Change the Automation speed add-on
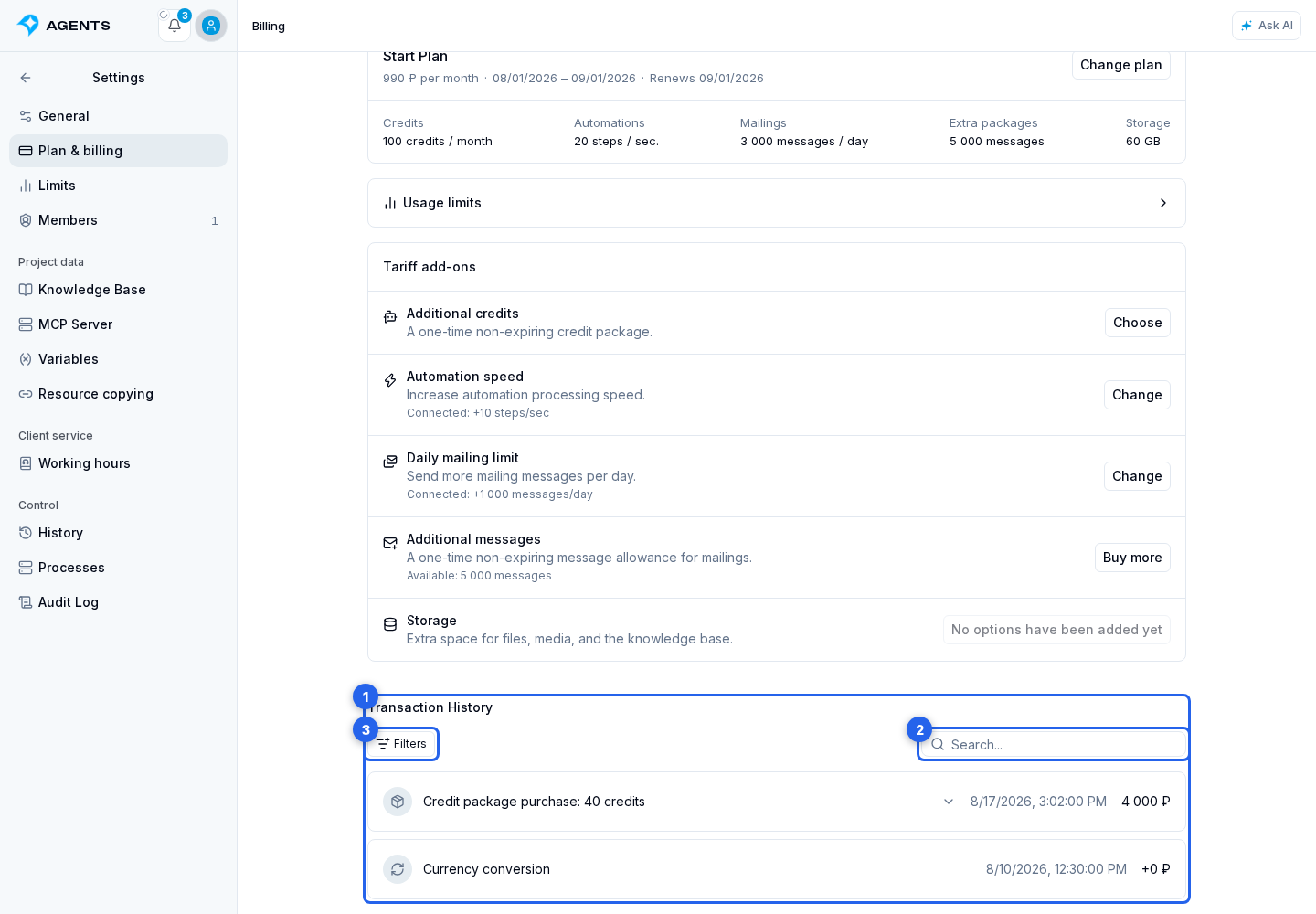The height and width of the screenshot is (914, 1316). 1137,395
